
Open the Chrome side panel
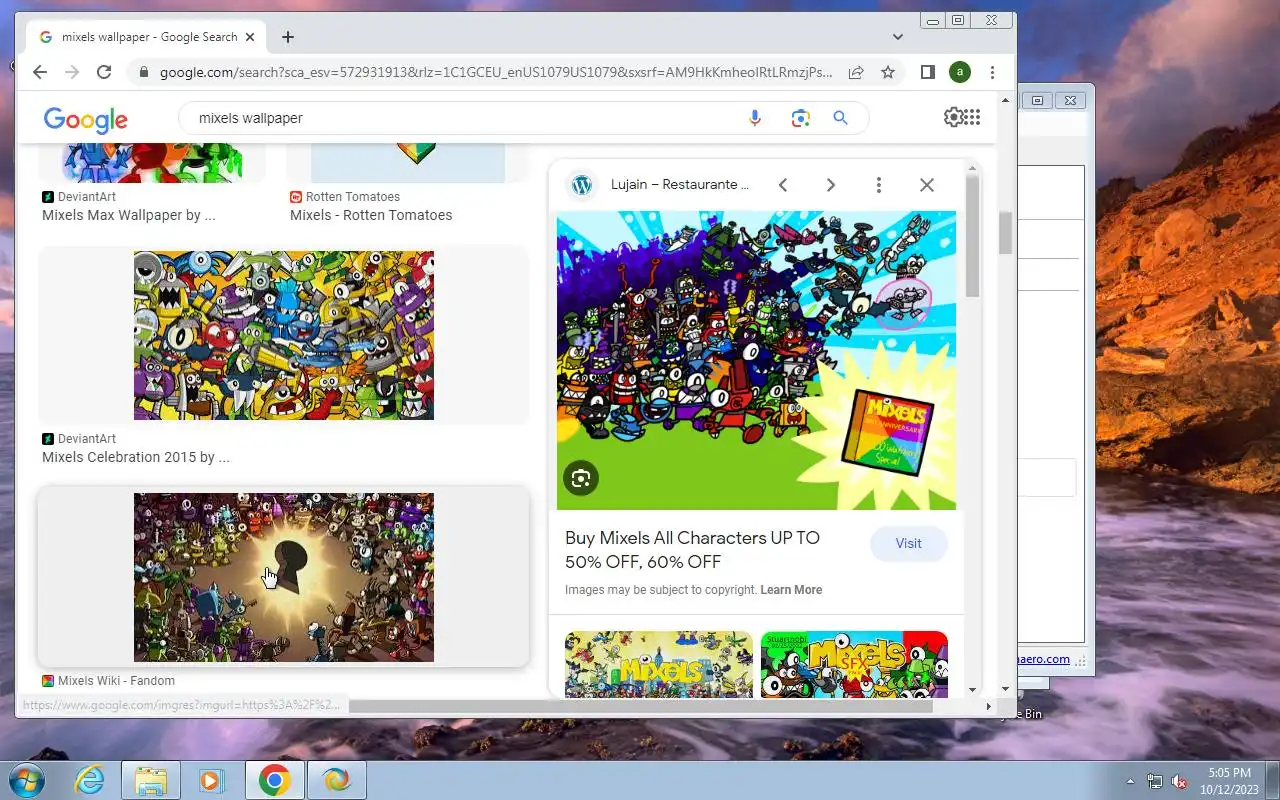click(x=927, y=72)
